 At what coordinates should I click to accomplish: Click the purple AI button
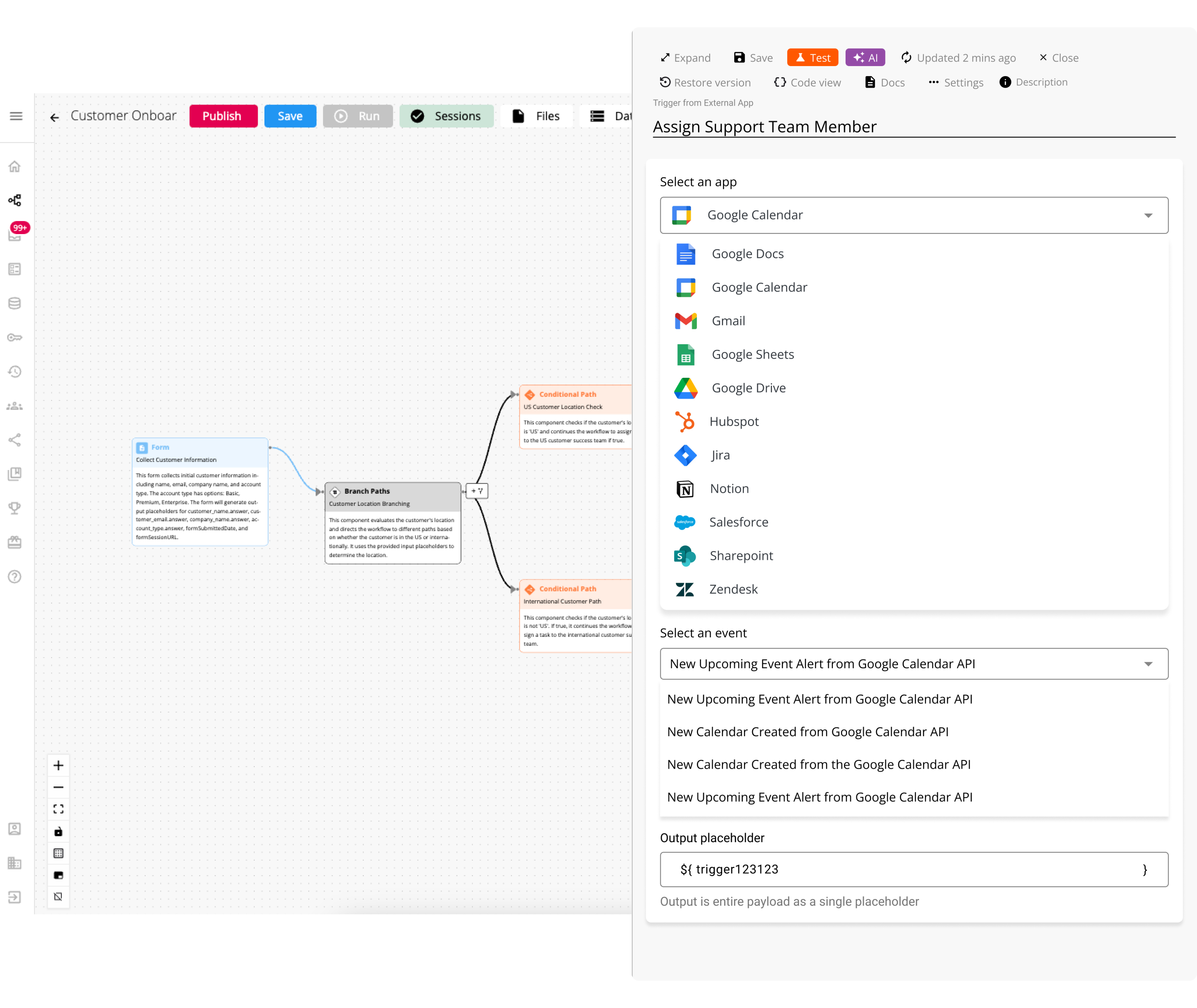(865, 58)
